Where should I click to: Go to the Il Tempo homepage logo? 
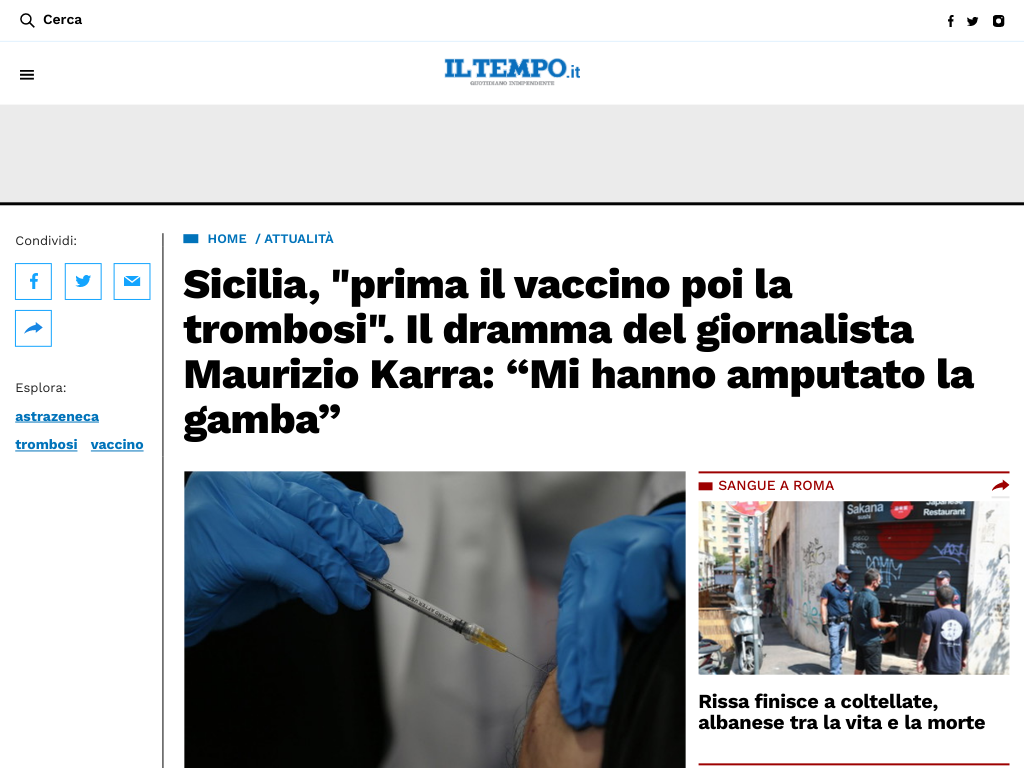512,71
